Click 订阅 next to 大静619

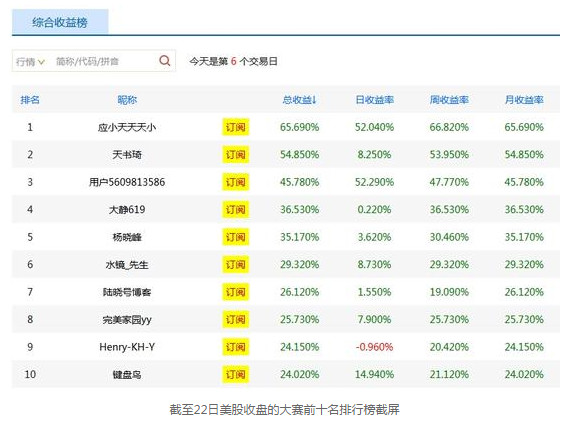(235, 210)
